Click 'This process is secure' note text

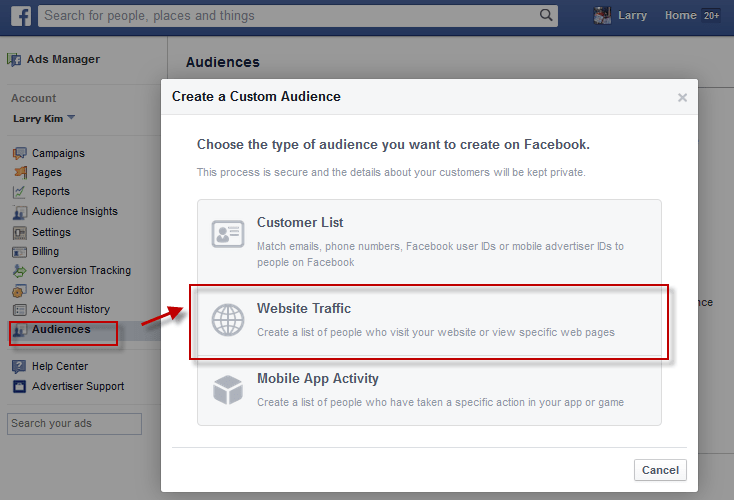tap(391, 172)
